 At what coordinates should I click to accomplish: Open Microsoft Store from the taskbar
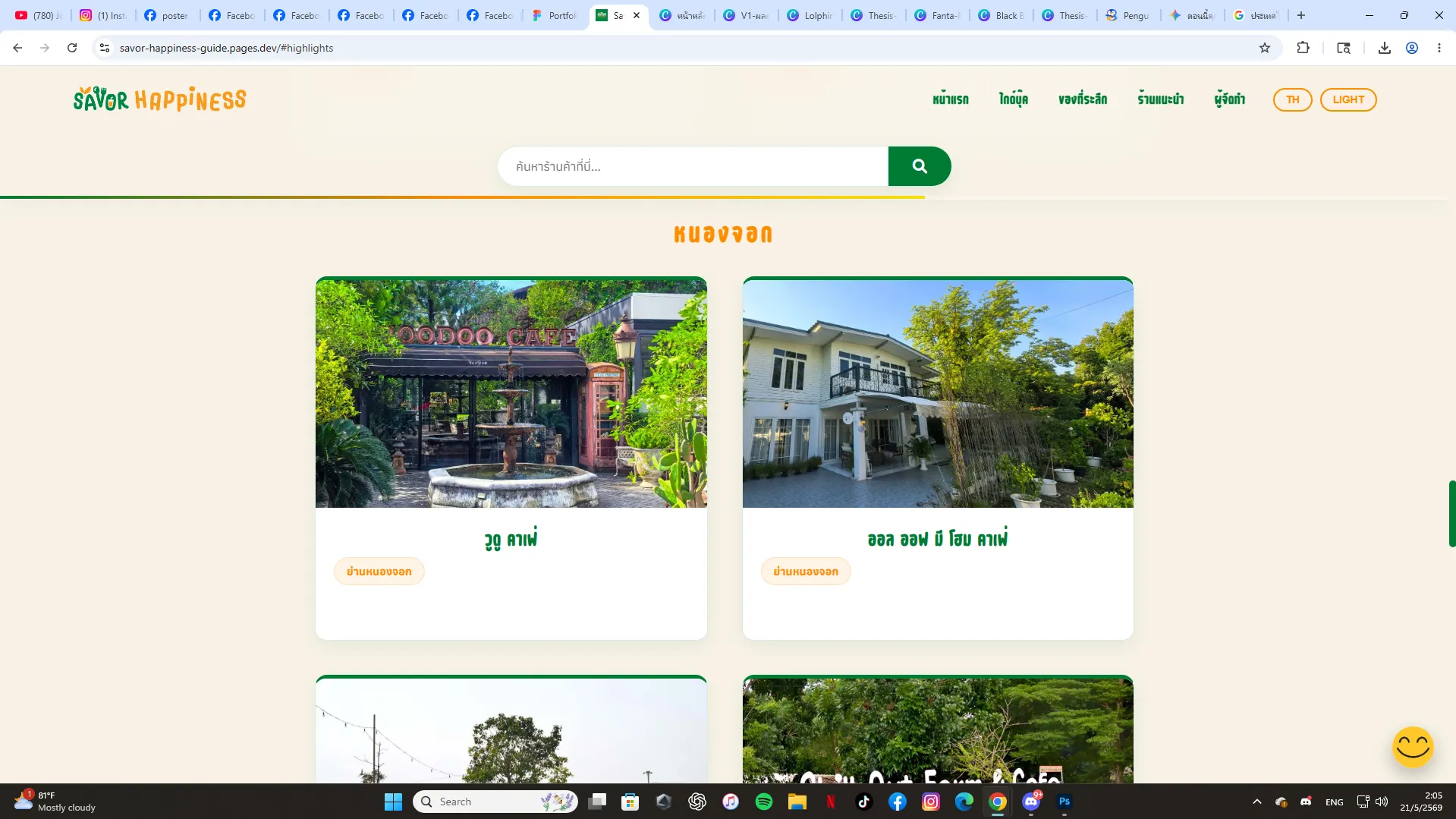(631, 802)
